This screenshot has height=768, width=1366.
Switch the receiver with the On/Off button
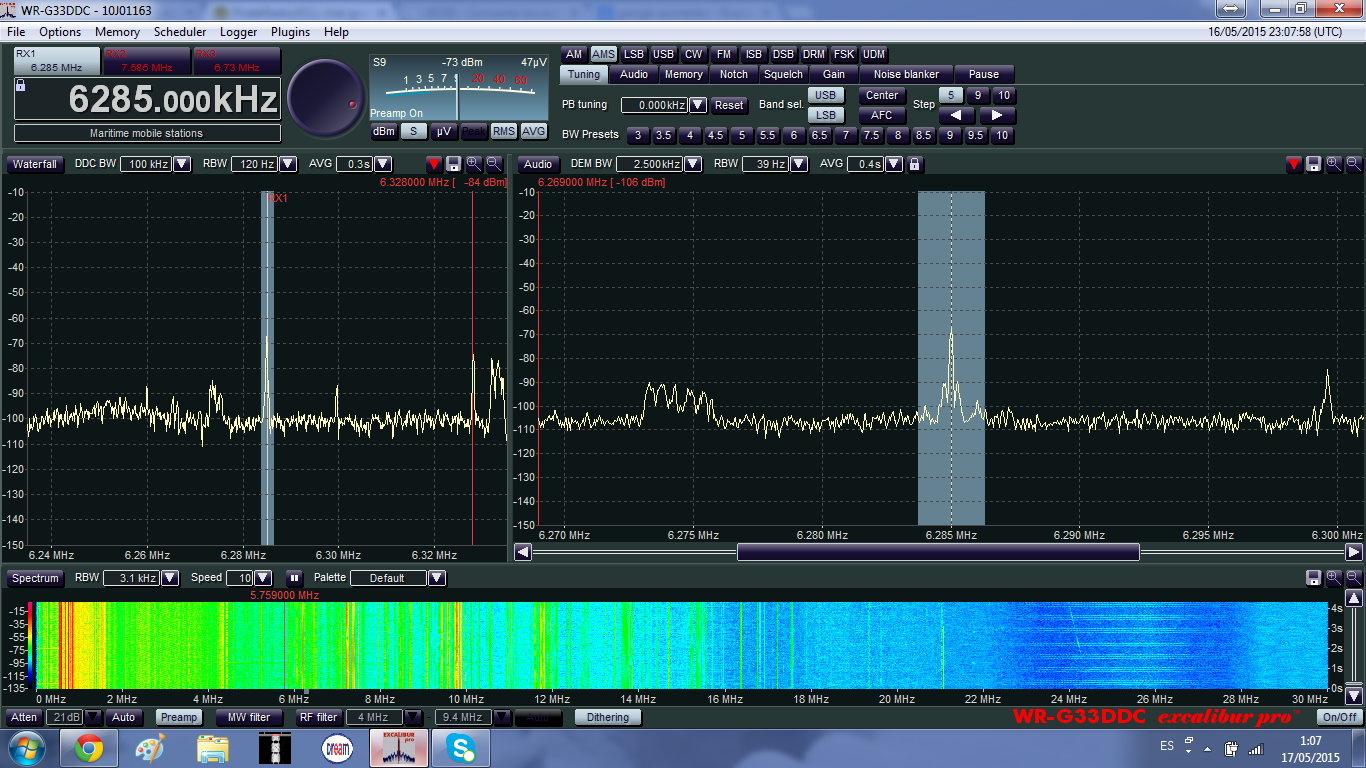click(1339, 717)
